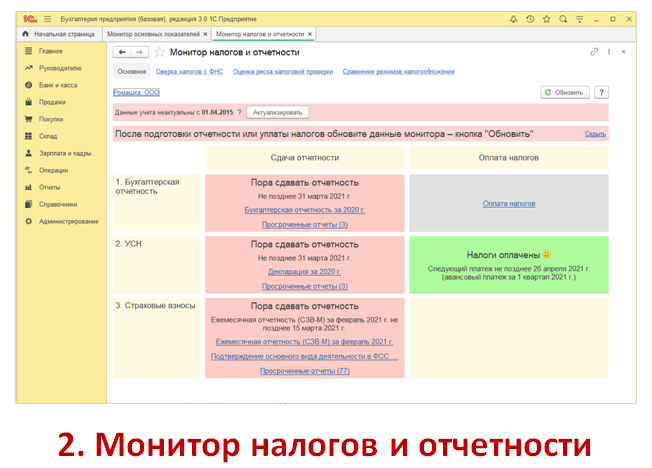Open favorites star icon in title bar
Viewport: 652px width, 468px height.
click(546, 19)
